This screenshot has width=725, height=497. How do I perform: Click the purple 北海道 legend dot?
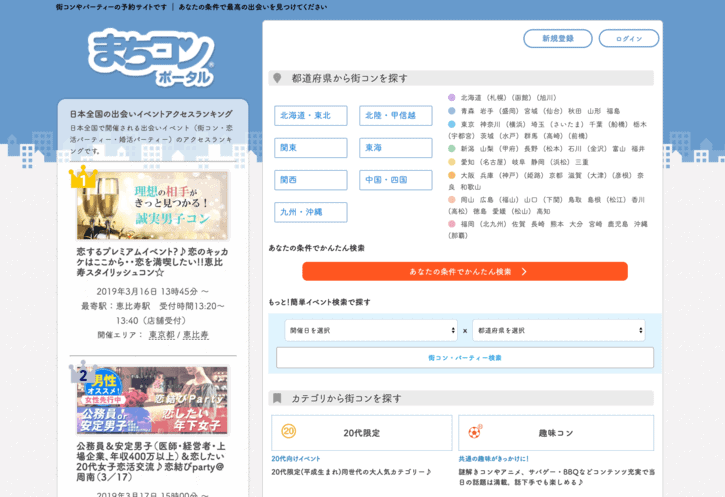[452, 98]
